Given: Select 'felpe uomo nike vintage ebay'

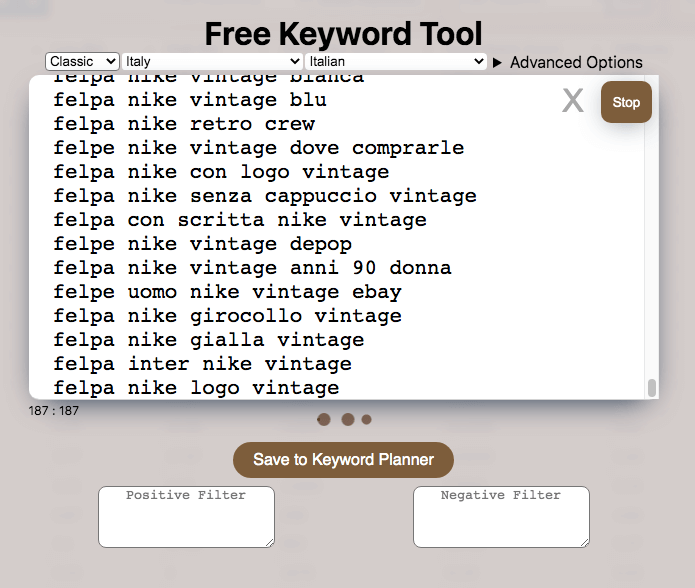Looking at the screenshot, I should tap(227, 292).
